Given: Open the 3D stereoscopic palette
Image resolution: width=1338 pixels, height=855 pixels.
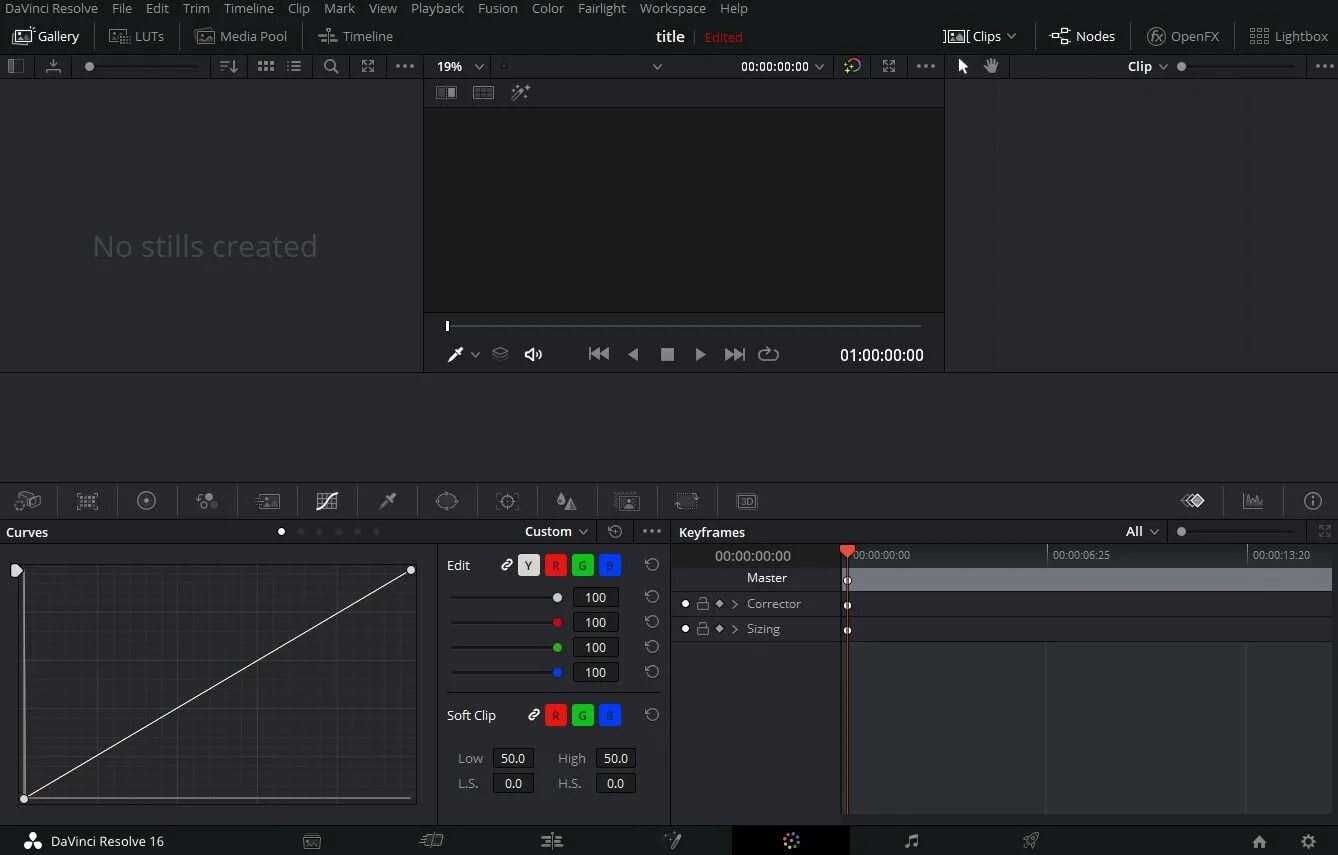Looking at the screenshot, I should [747, 501].
